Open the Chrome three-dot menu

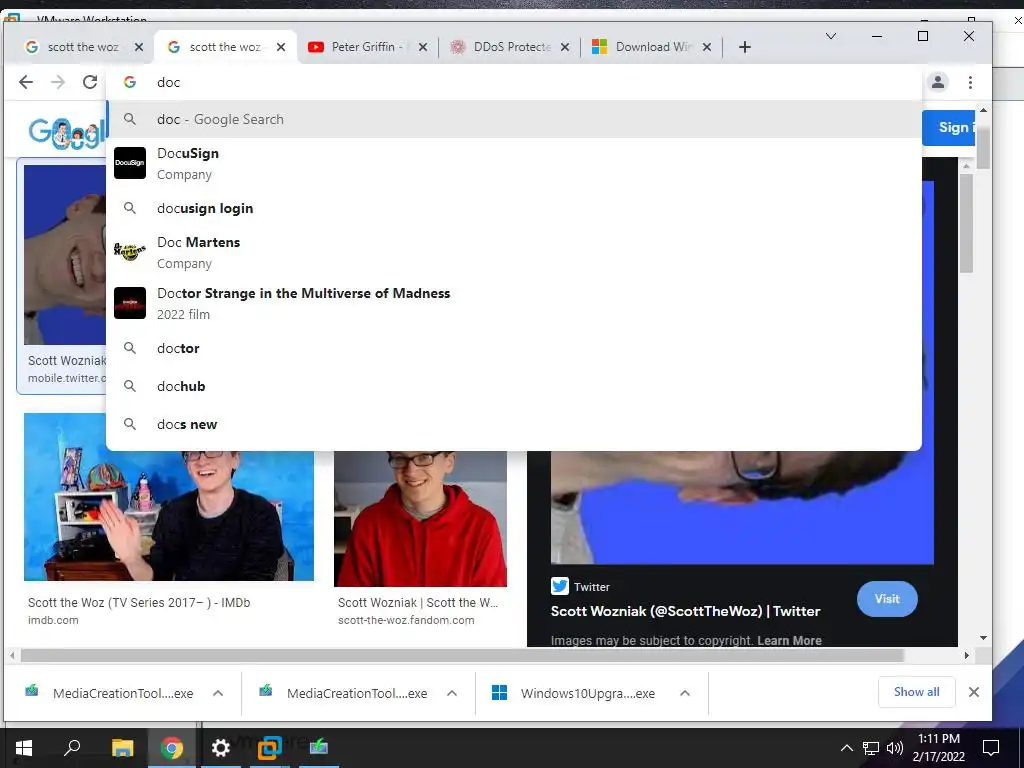pyautogui.click(x=970, y=82)
